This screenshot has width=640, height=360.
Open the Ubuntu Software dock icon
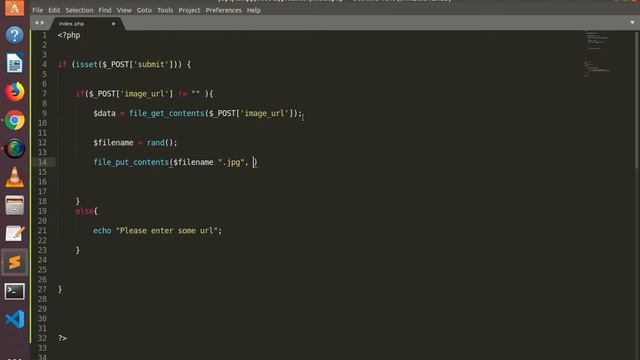[14, 7]
